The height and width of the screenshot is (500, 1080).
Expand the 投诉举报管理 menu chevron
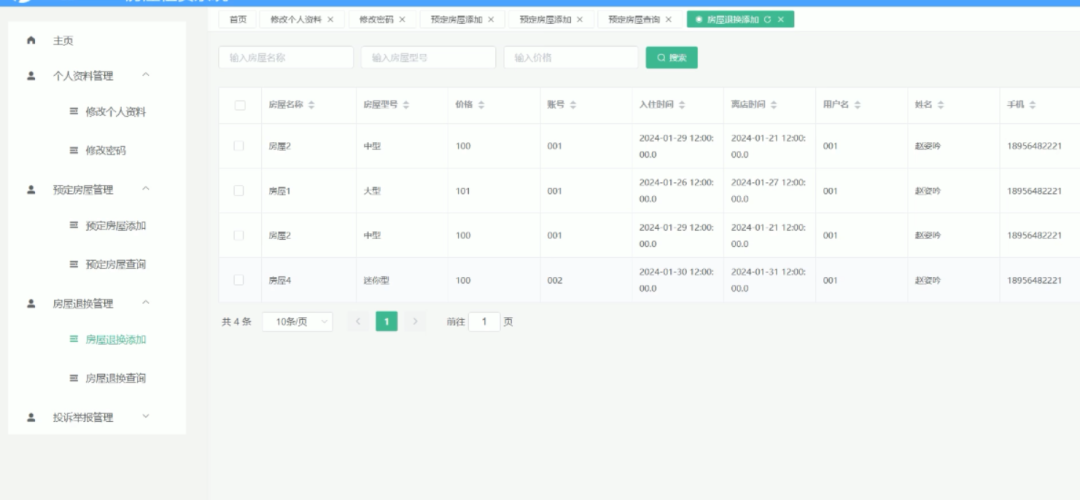click(x=146, y=416)
